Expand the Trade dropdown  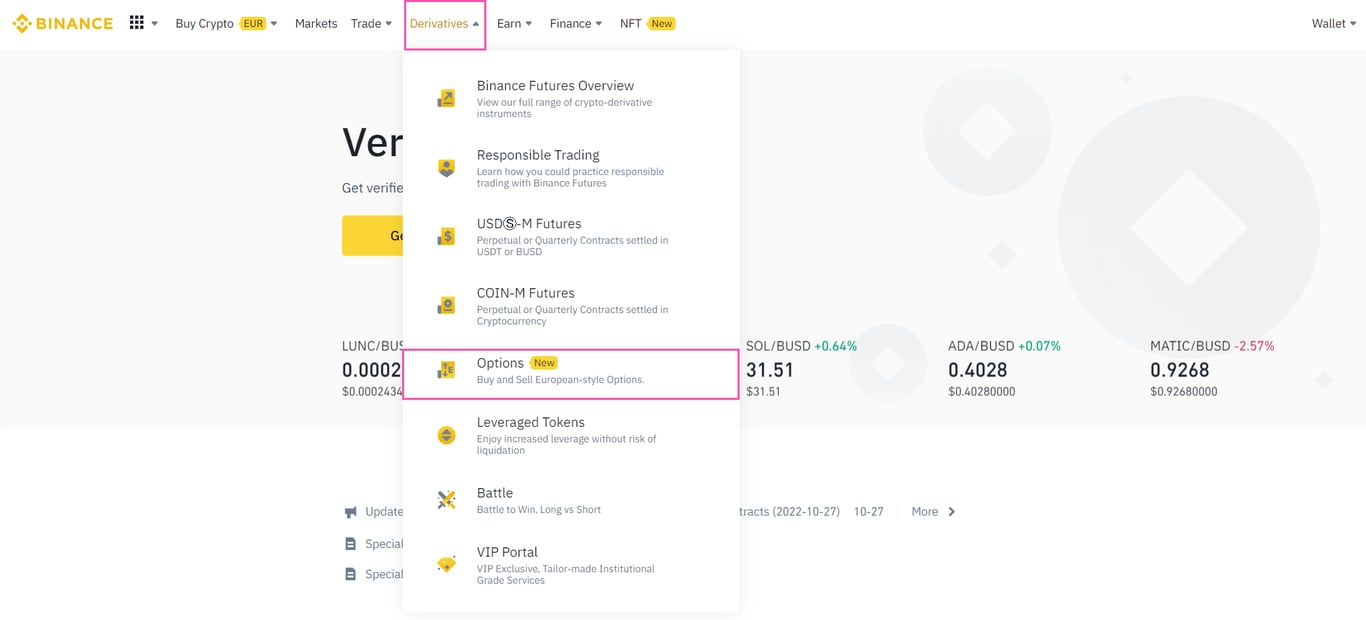coord(371,23)
